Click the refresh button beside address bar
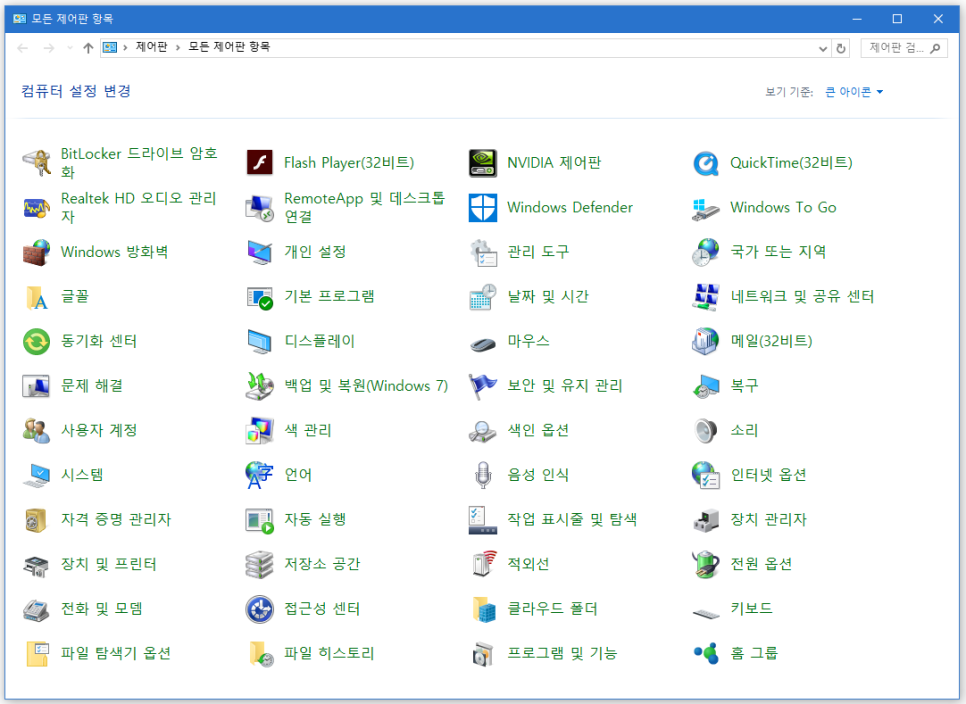 (x=841, y=48)
